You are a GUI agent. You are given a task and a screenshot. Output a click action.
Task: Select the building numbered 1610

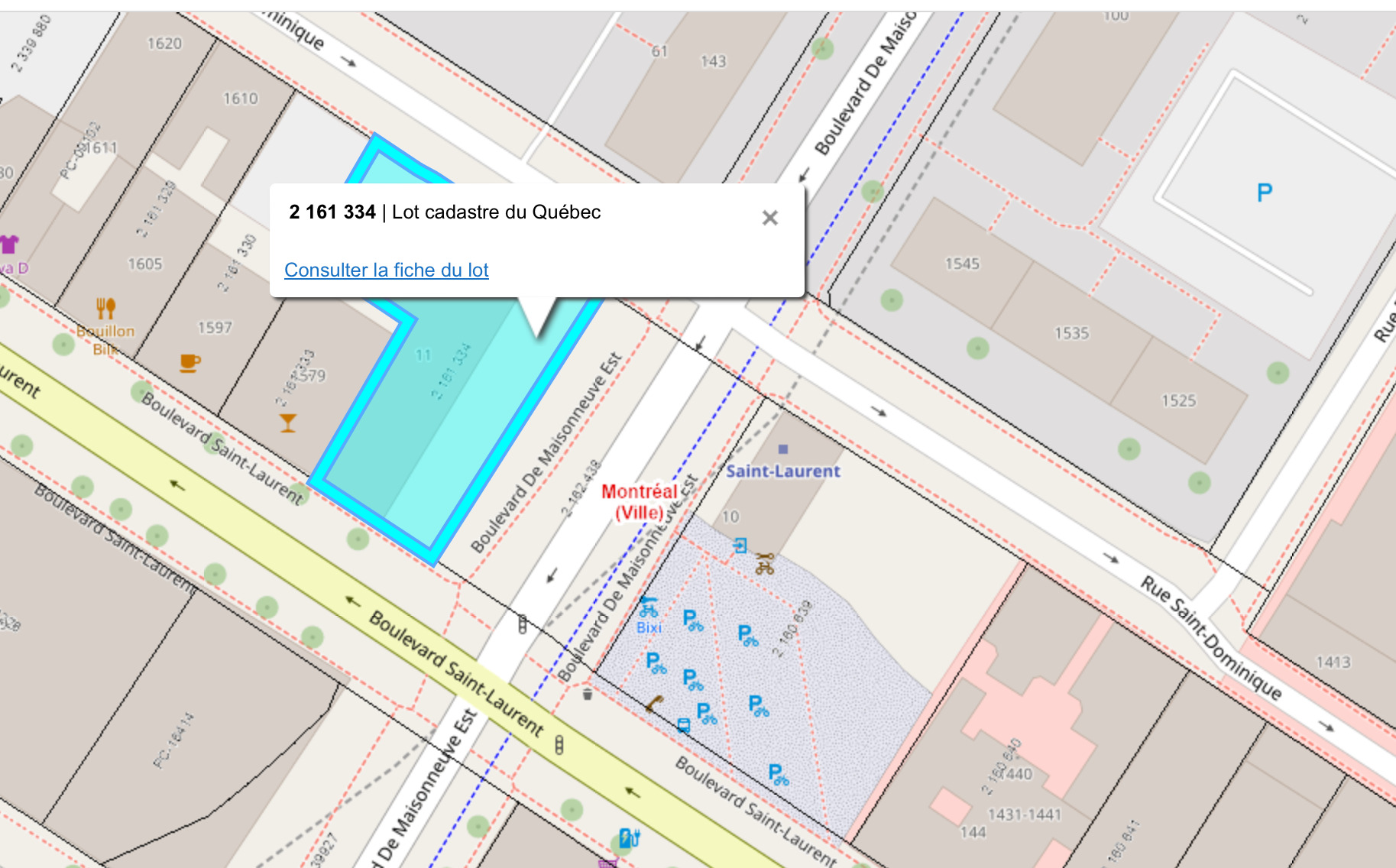pos(240,99)
